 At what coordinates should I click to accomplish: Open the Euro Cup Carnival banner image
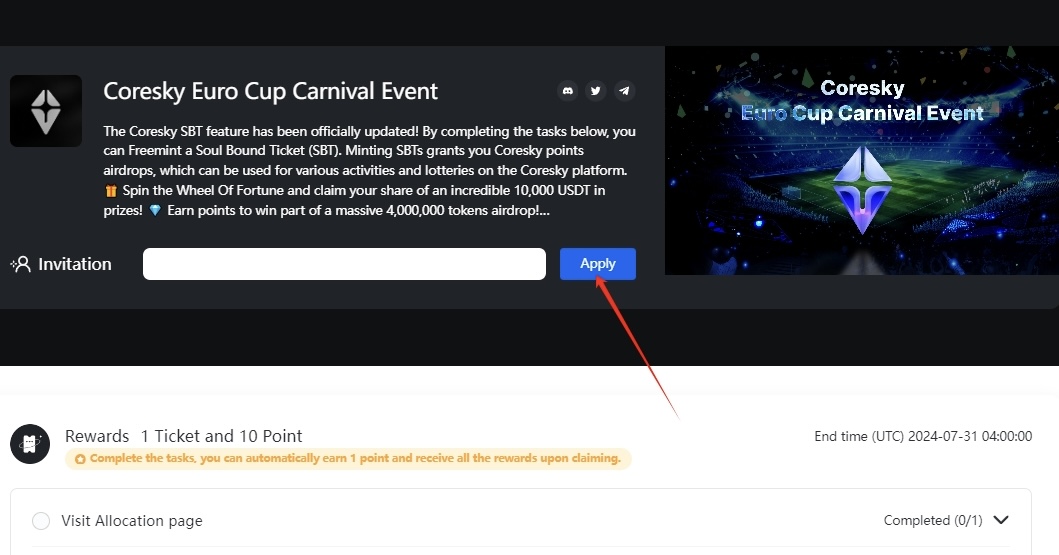[862, 160]
